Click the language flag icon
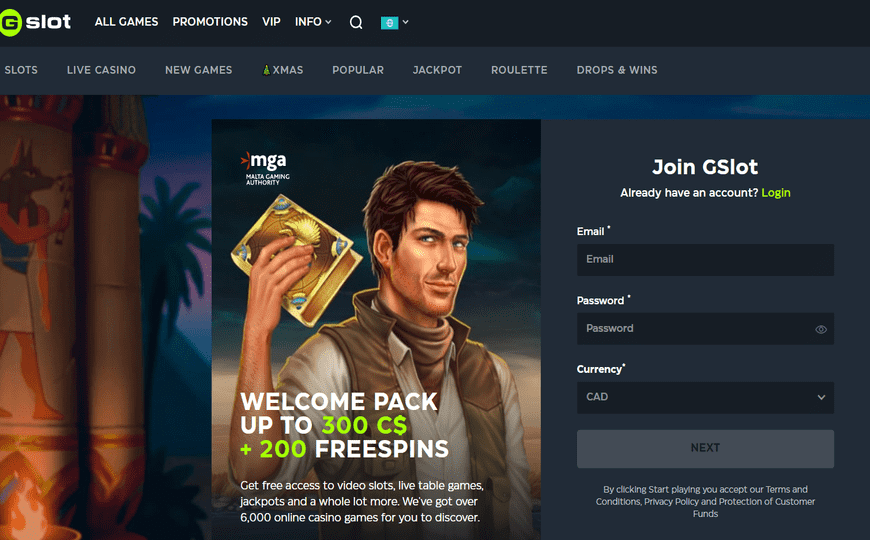The width and height of the screenshot is (870, 540). [390, 23]
